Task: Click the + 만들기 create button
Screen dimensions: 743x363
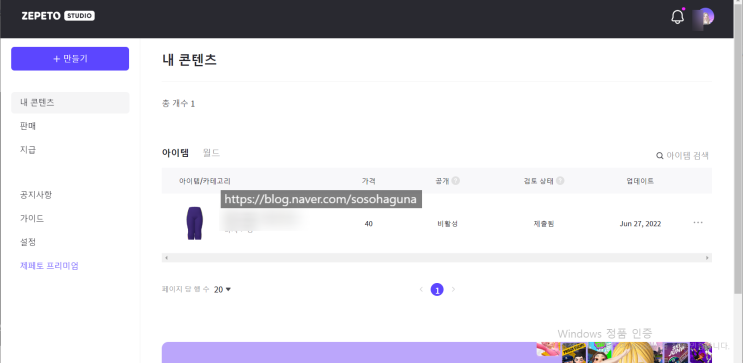Action: pos(70,59)
